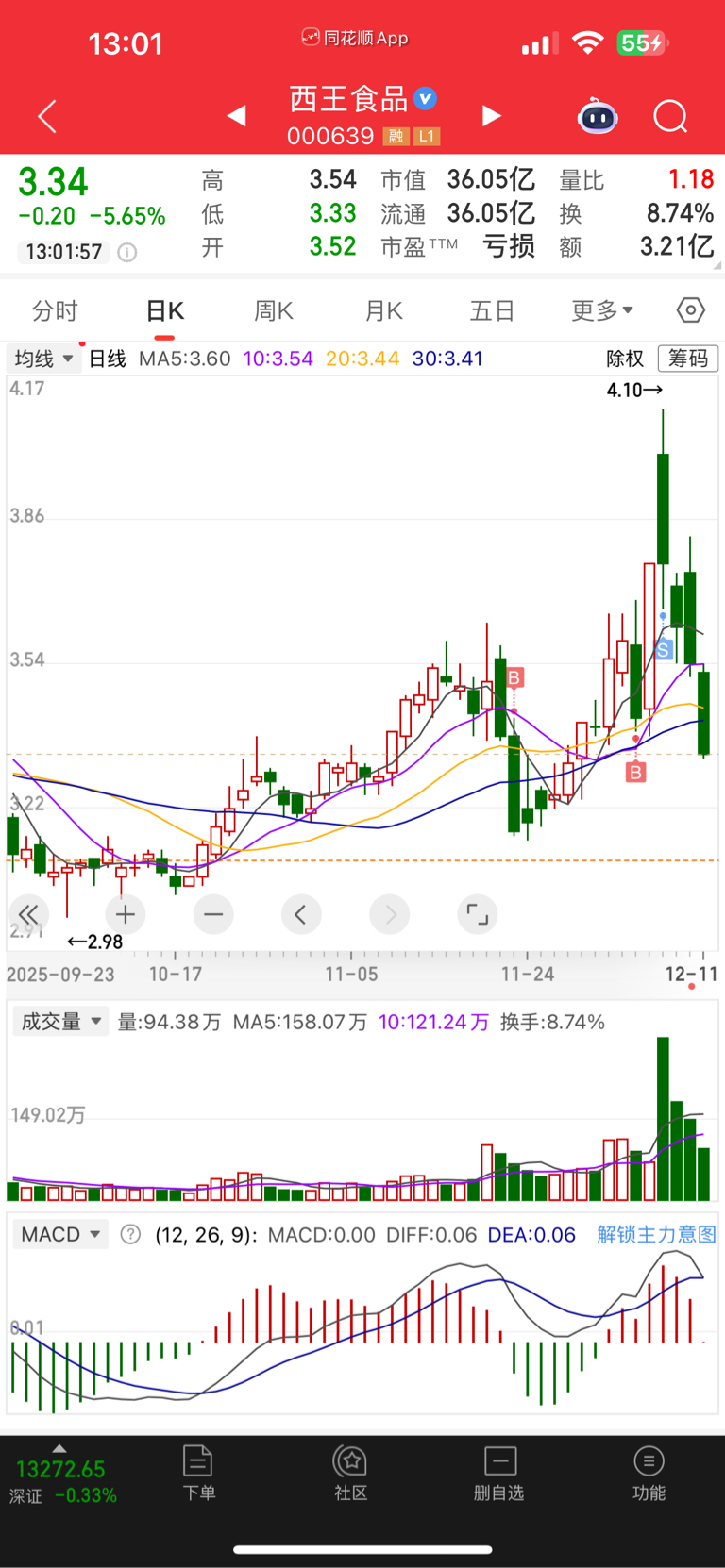Select 分时 intraday tab
Screen dimensions: 725x1568
(55, 310)
